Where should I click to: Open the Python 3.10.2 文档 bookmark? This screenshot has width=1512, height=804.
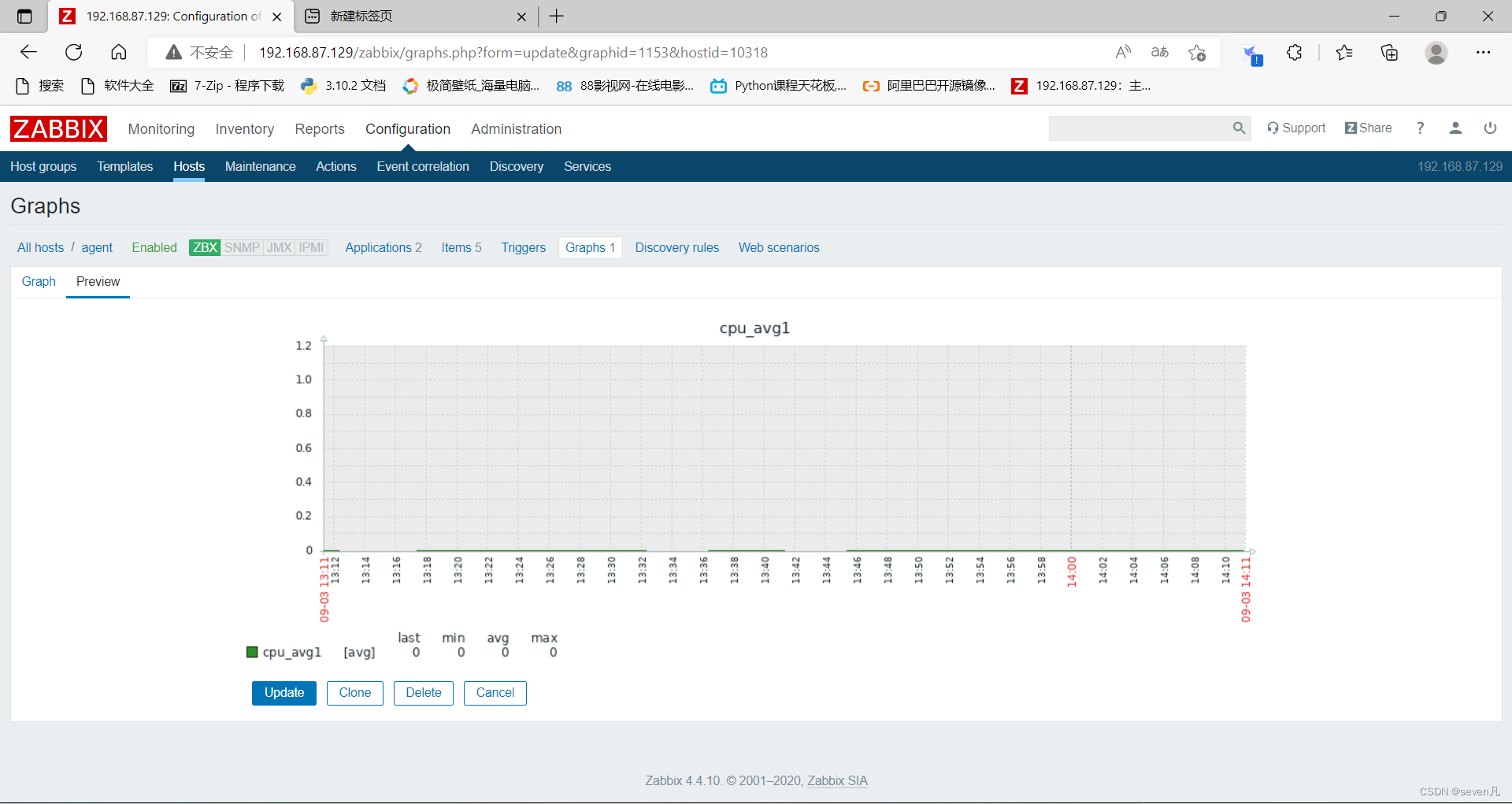click(x=343, y=86)
